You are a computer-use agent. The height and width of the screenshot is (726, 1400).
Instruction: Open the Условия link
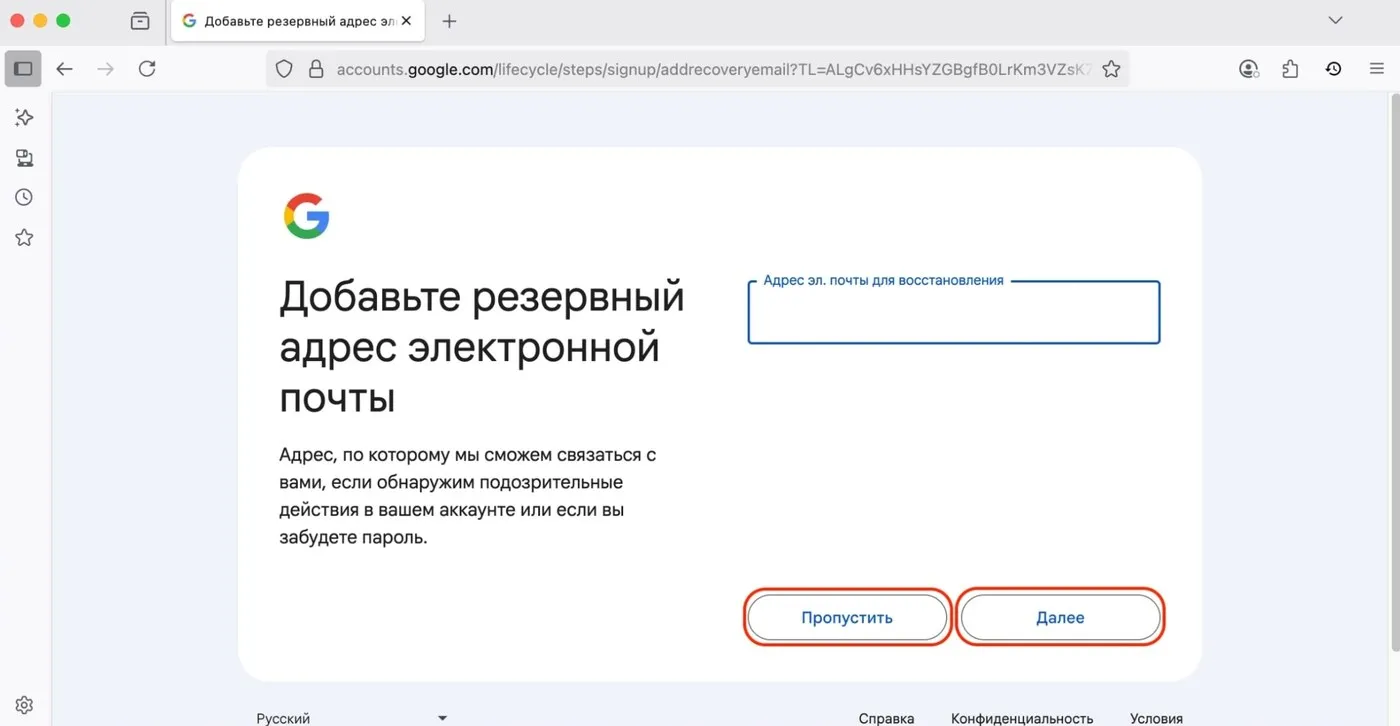point(1156,718)
